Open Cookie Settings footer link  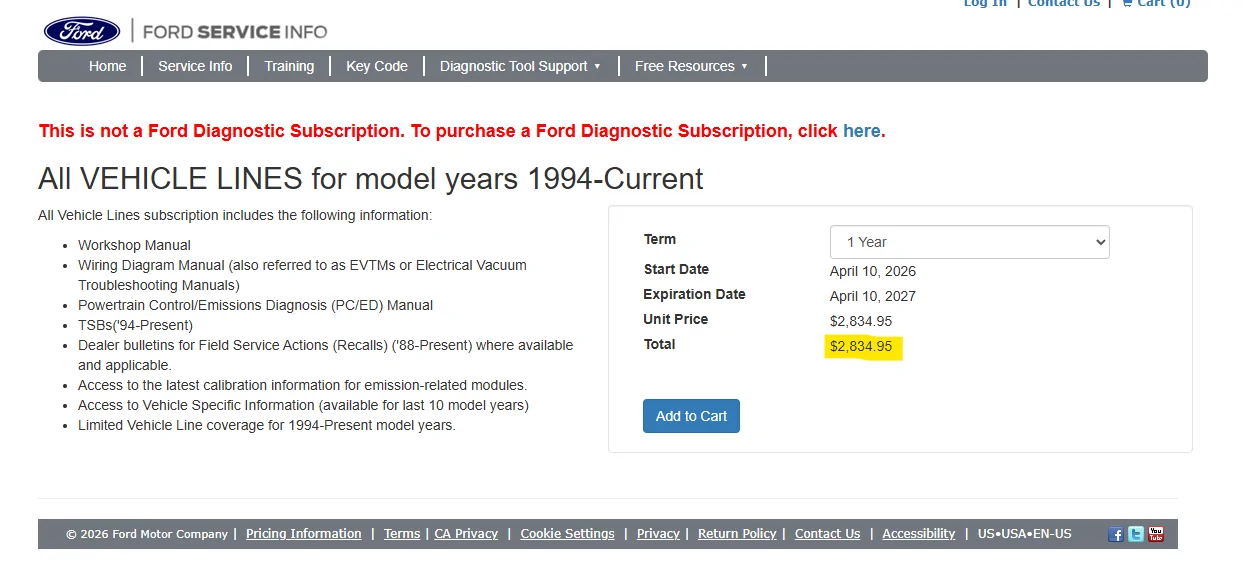click(x=568, y=534)
